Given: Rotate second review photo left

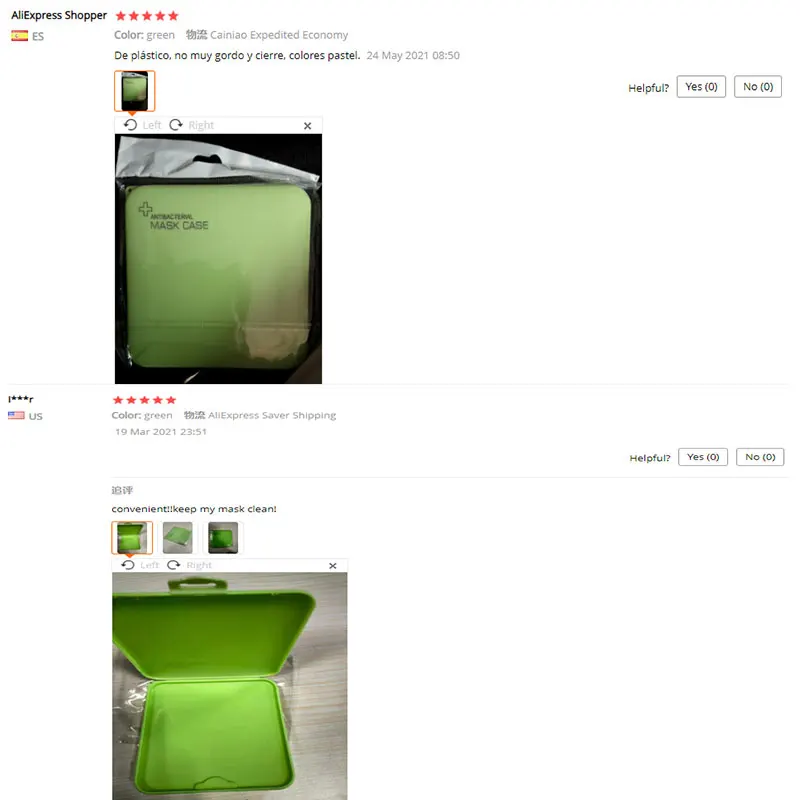Looking at the screenshot, I should (140, 565).
